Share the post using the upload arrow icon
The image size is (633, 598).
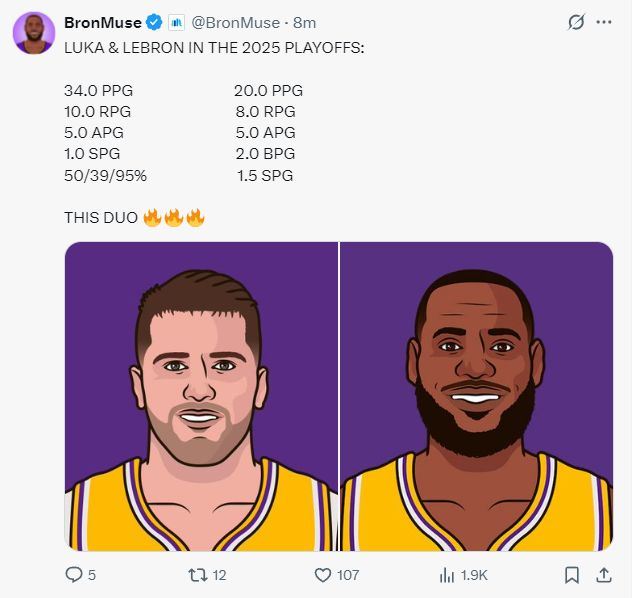603,575
